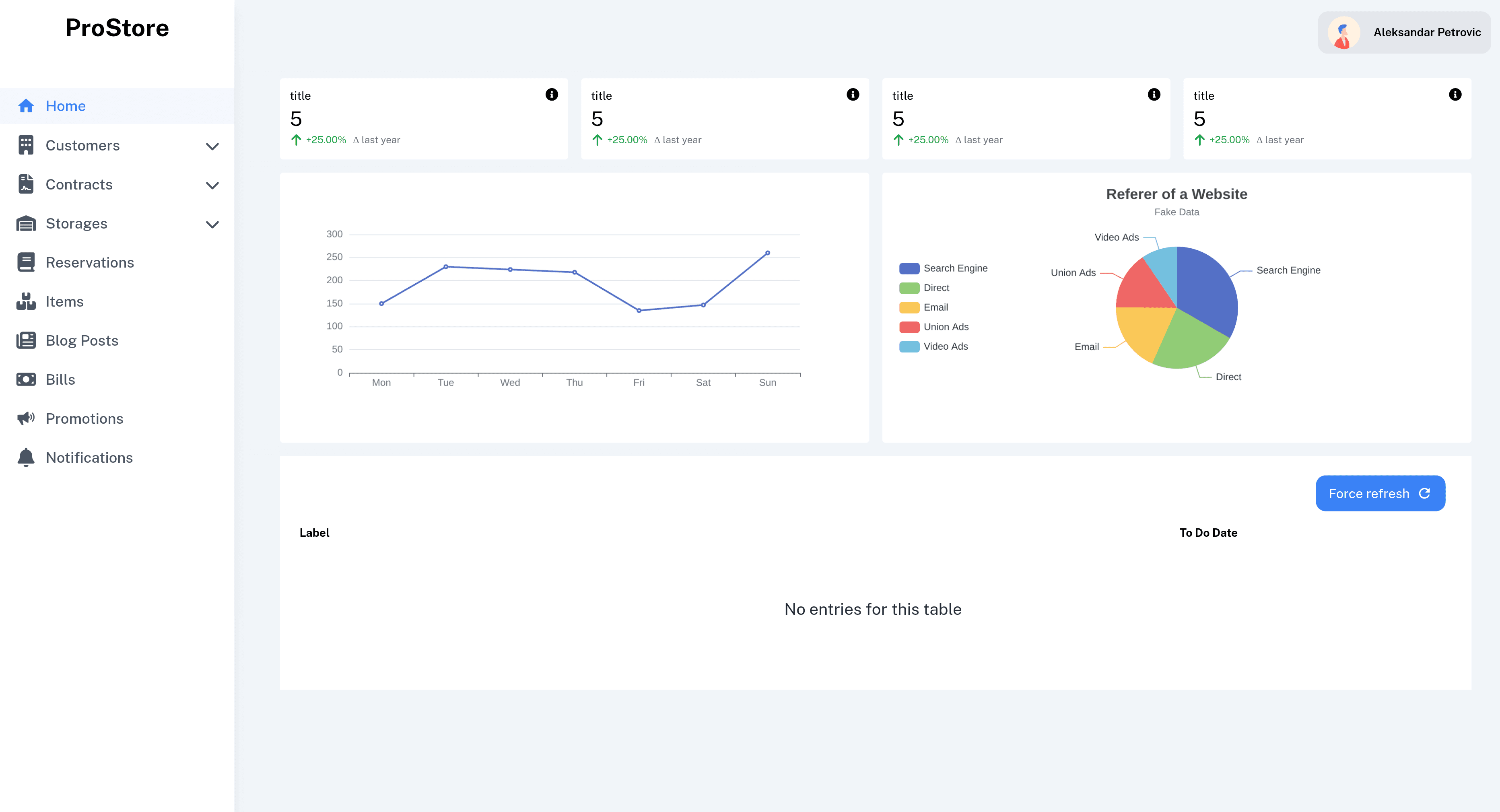Viewport: 1500px width, 812px height.
Task: Toggle Email legend swatch
Action: tap(909, 307)
